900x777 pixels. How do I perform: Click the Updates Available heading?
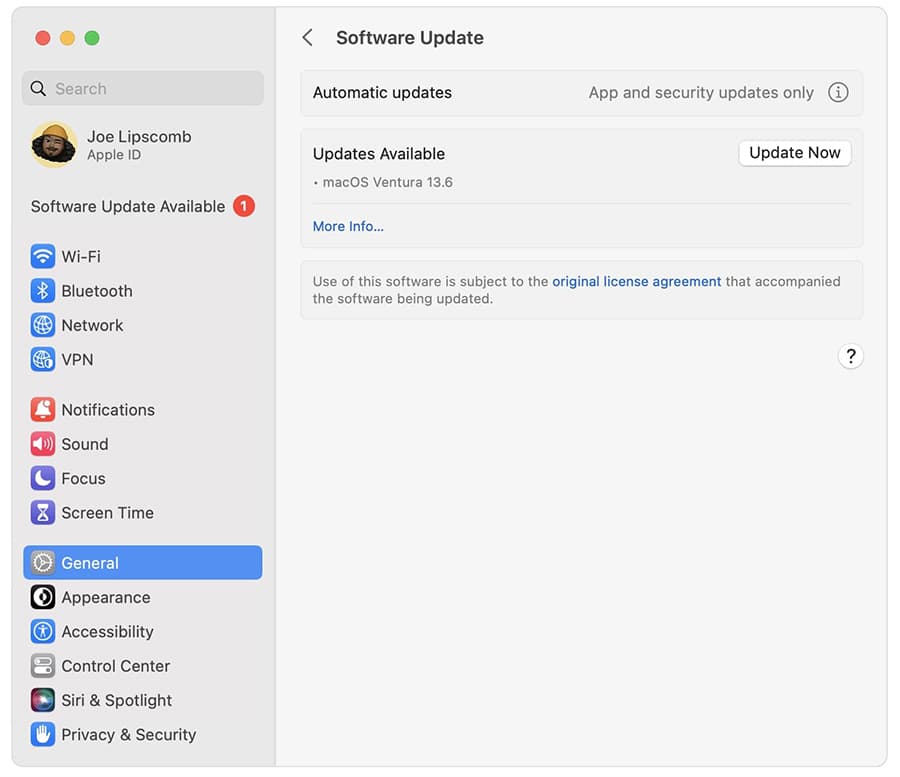tap(379, 154)
